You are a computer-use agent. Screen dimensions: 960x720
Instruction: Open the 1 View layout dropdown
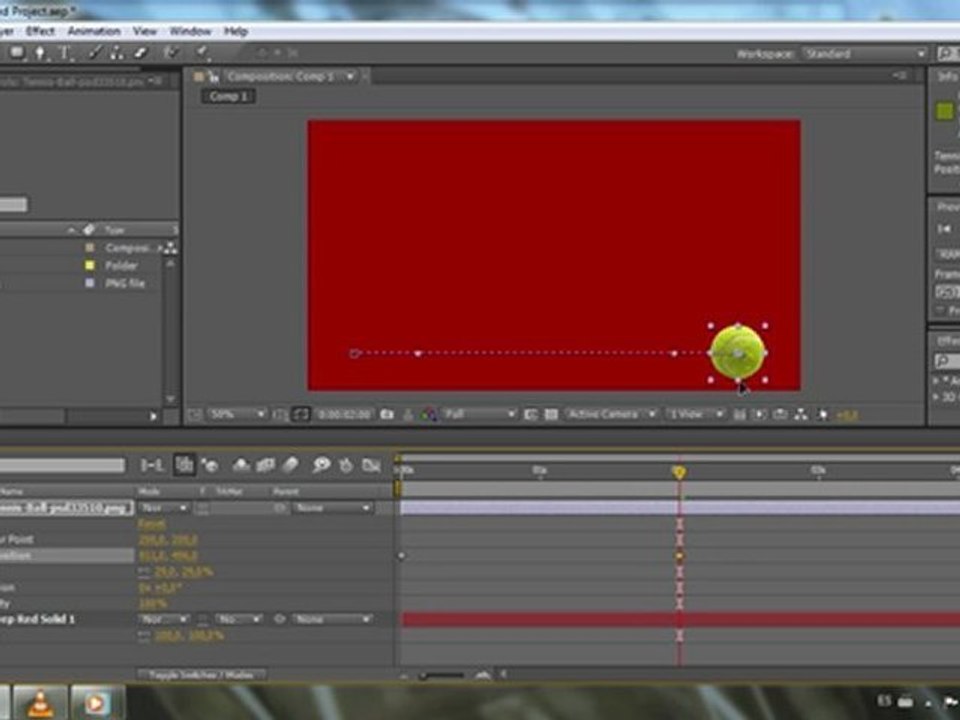coord(695,414)
